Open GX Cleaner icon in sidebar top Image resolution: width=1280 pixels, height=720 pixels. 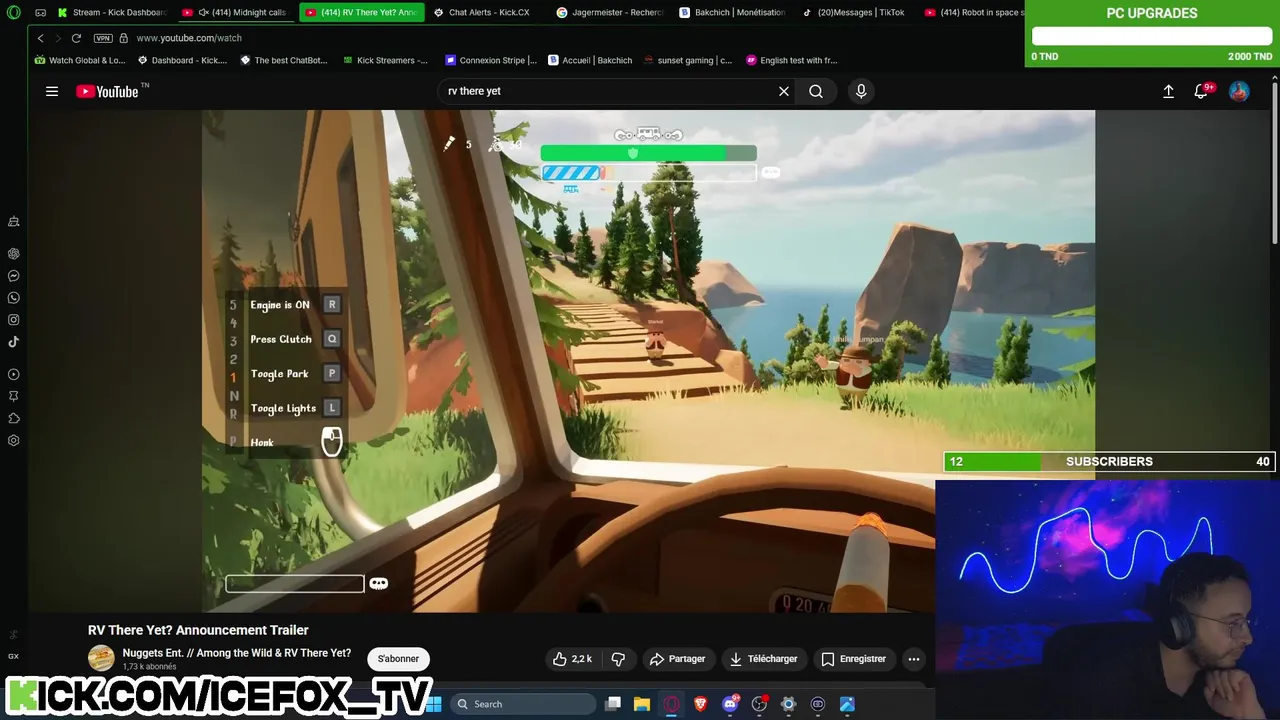pyautogui.click(x=13, y=221)
